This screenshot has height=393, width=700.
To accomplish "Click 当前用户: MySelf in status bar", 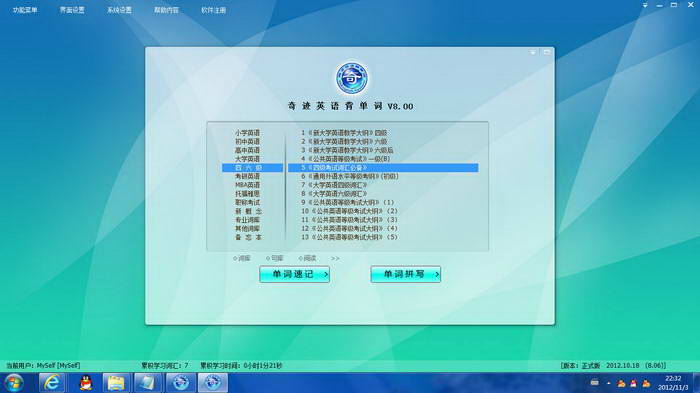I will 43,365.
